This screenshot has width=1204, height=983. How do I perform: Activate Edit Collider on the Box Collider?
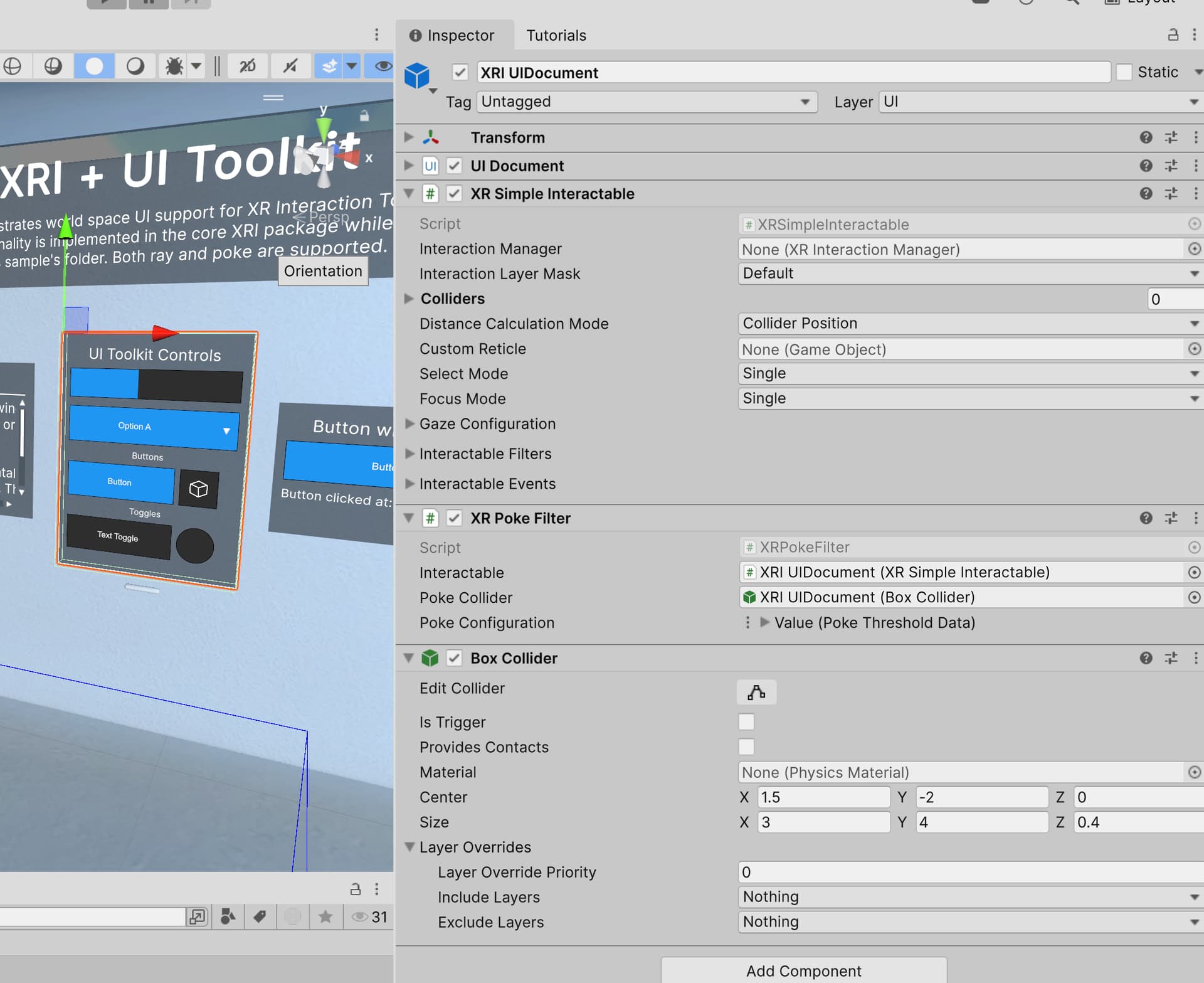coord(756,692)
